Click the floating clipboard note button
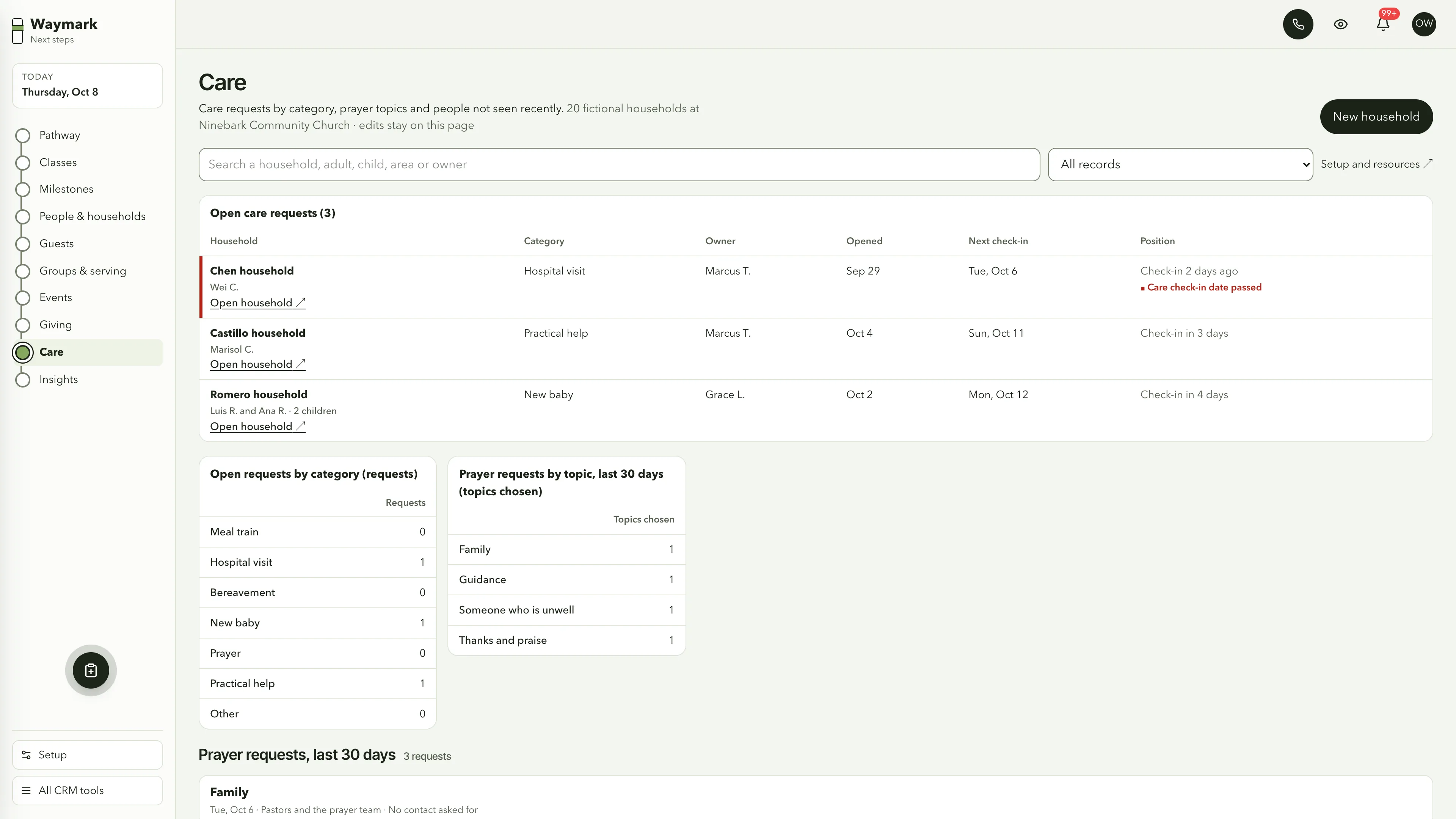Screen dimensions: 1456x819 [x=91, y=670]
